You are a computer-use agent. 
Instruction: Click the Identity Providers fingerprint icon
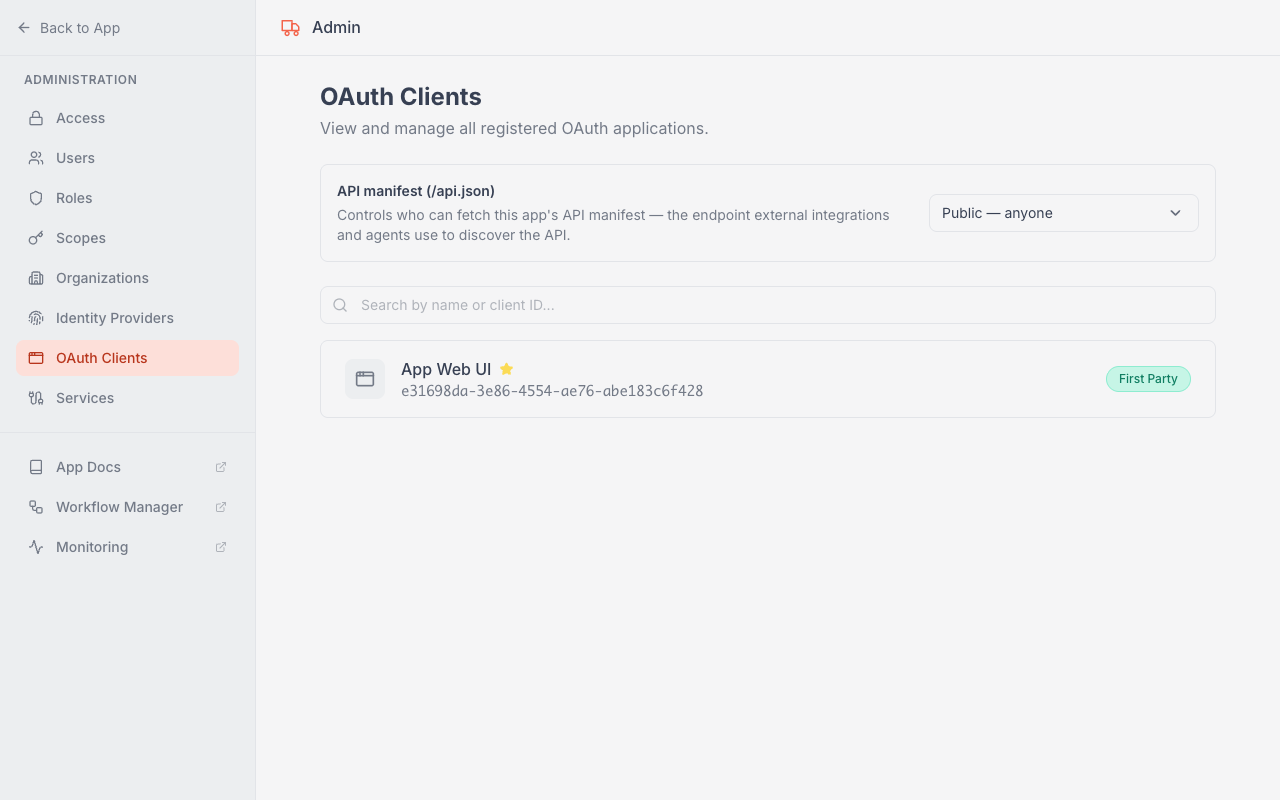(x=36, y=318)
